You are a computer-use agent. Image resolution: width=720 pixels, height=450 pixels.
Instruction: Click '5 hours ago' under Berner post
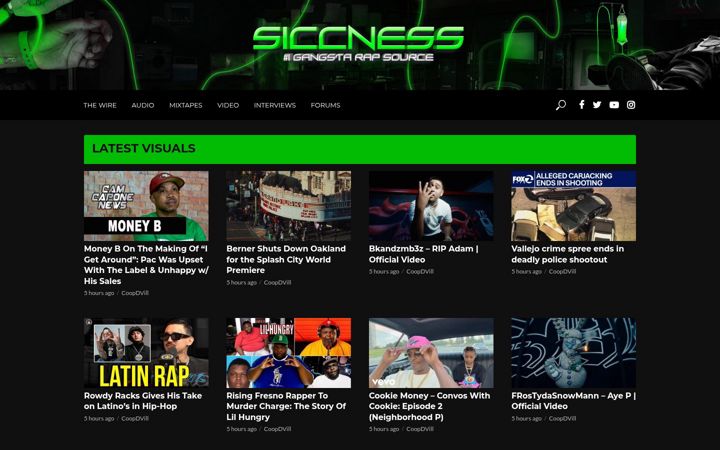[242, 282]
